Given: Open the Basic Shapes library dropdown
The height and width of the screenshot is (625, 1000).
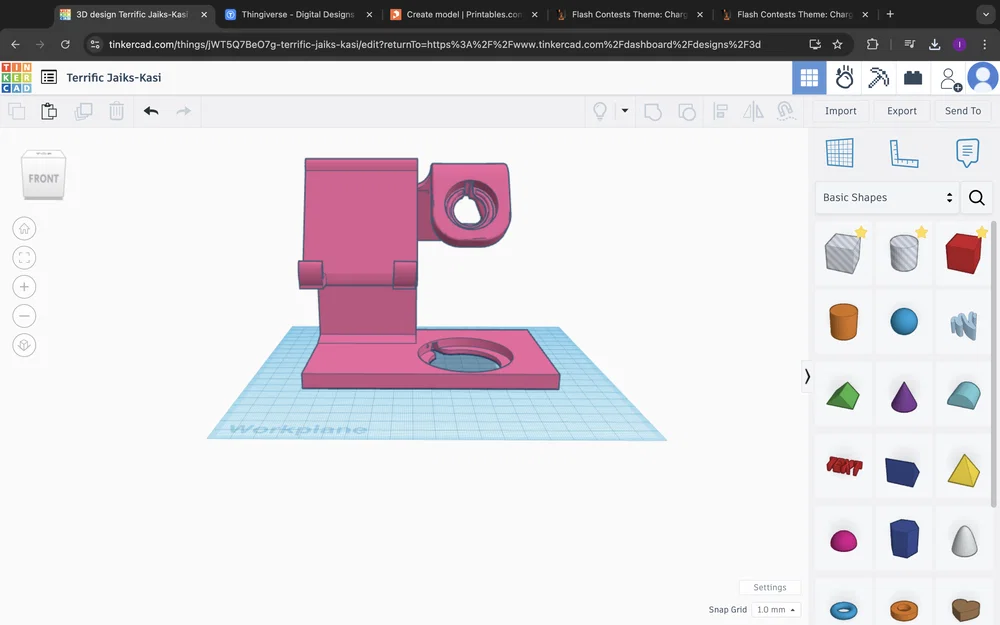Looking at the screenshot, I should click(x=887, y=198).
